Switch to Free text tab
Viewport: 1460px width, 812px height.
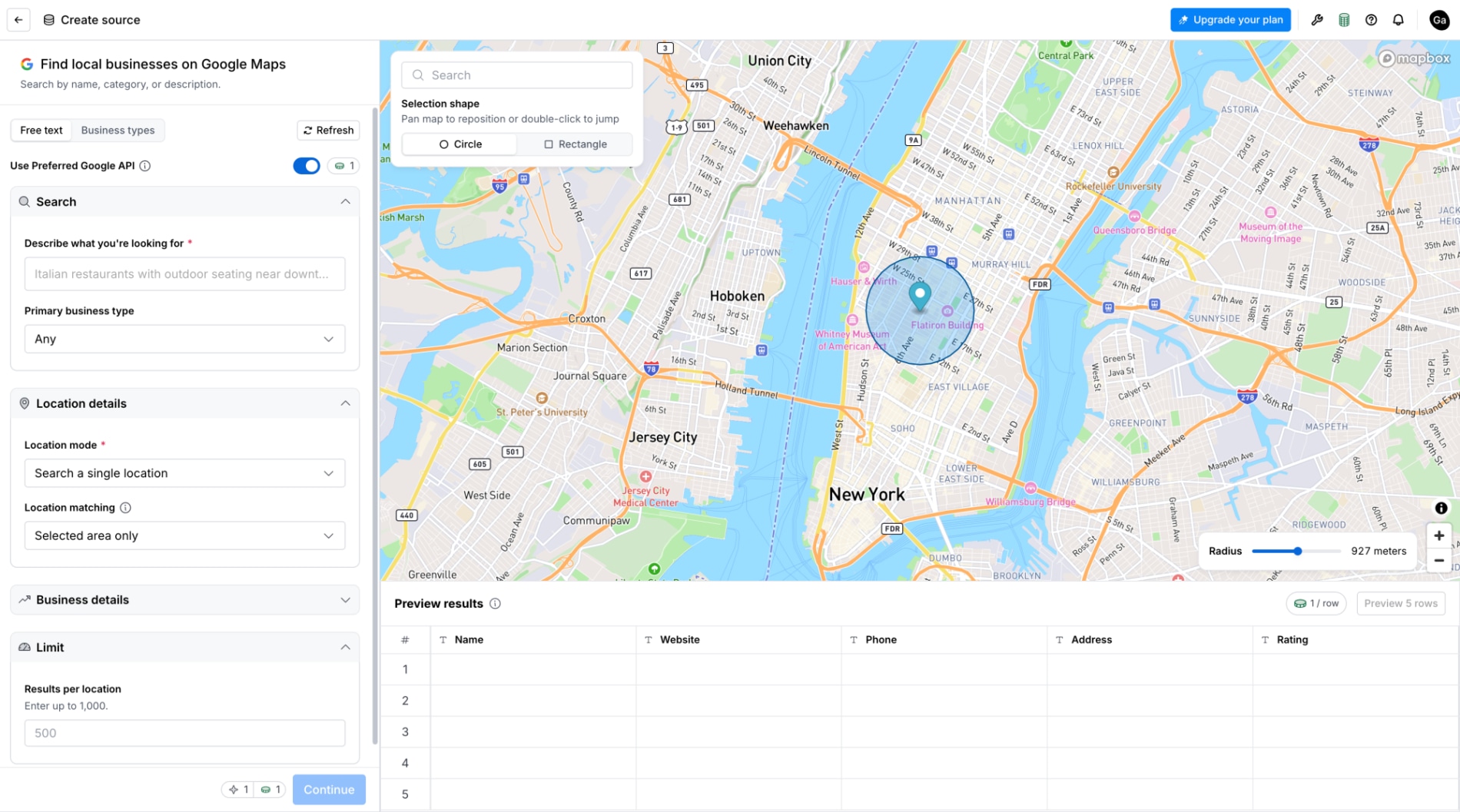(x=41, y=131)
